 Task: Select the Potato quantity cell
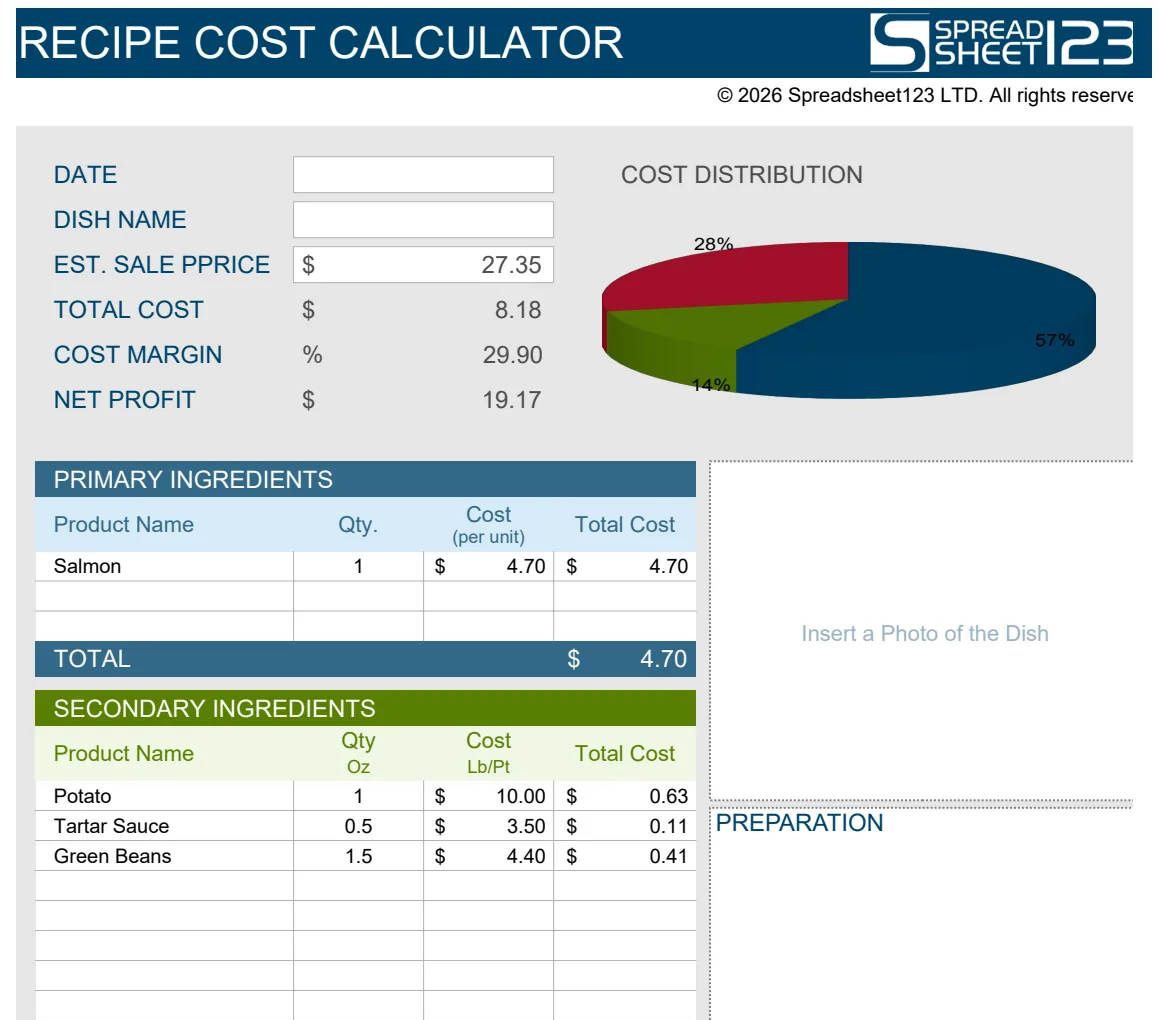(x=359, y=796)
